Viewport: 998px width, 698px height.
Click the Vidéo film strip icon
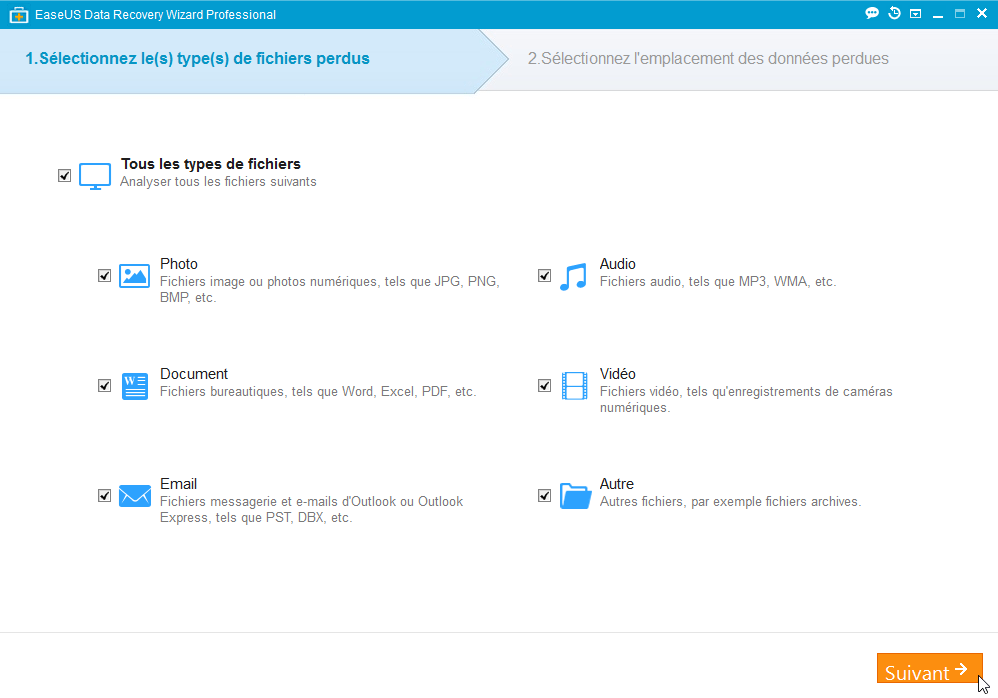click(574, 386)
